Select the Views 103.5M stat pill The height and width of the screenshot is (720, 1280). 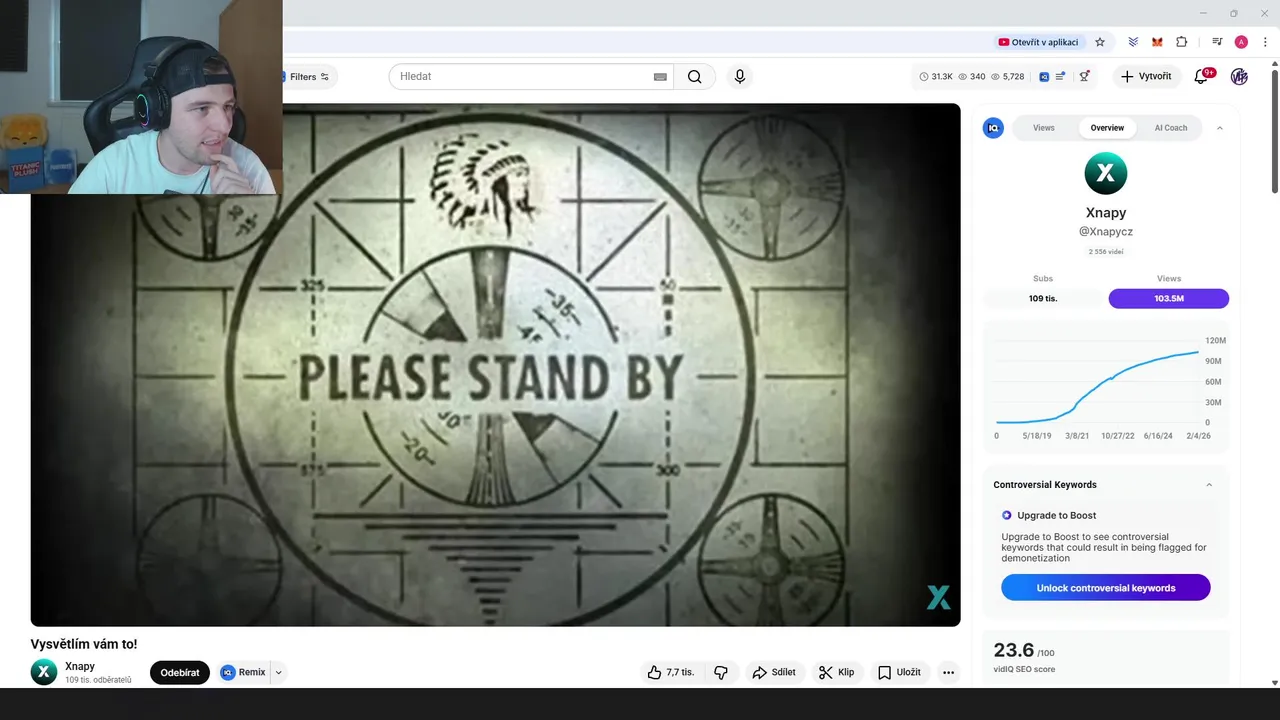tap(1168, 298)
